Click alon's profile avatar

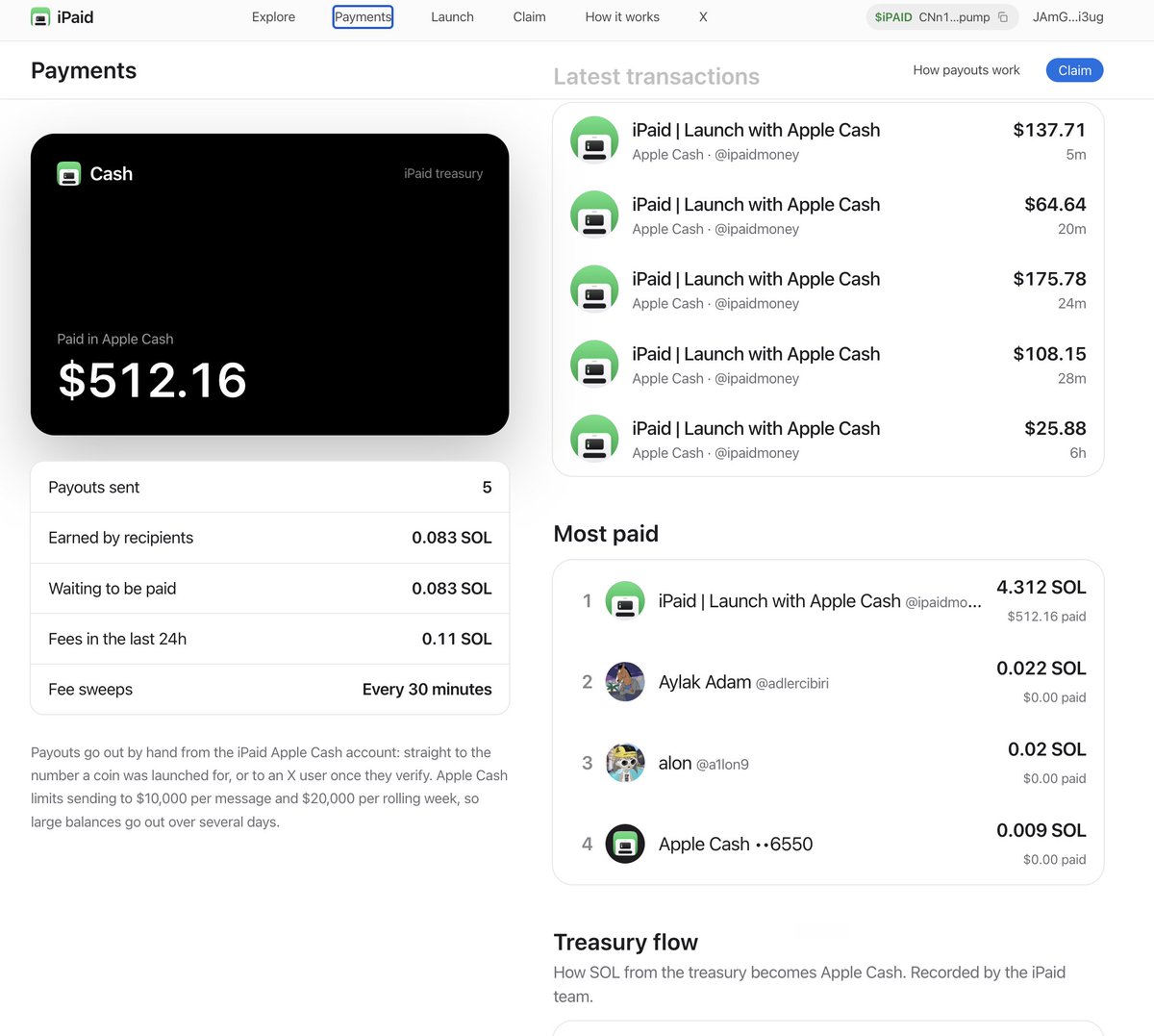pyautogui.click(x=625, y=763)
